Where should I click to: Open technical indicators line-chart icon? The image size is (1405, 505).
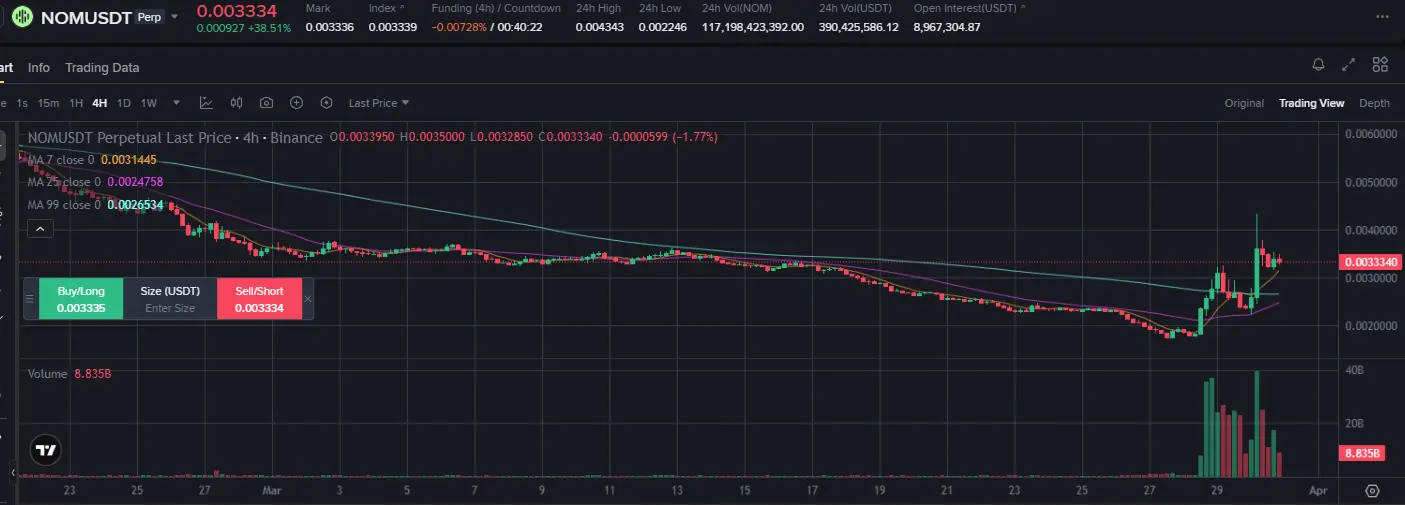(206, 103)
